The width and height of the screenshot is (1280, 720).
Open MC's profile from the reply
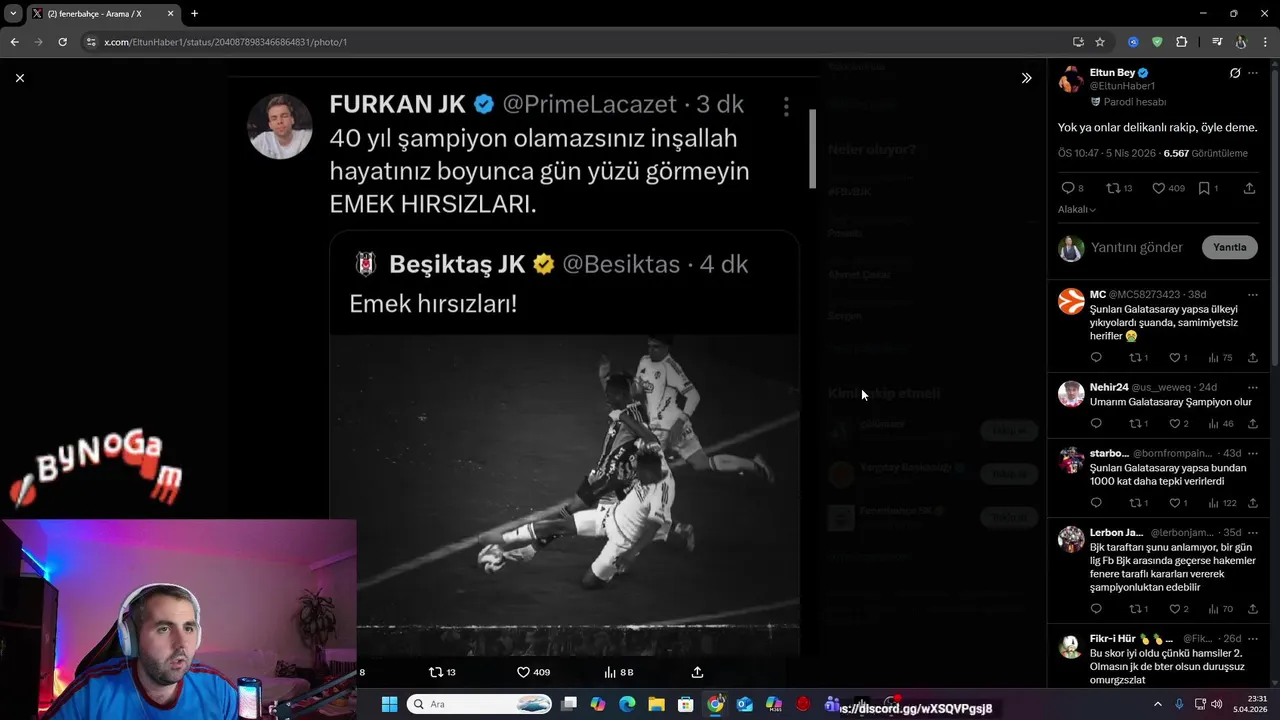[x=1098, y=295]
